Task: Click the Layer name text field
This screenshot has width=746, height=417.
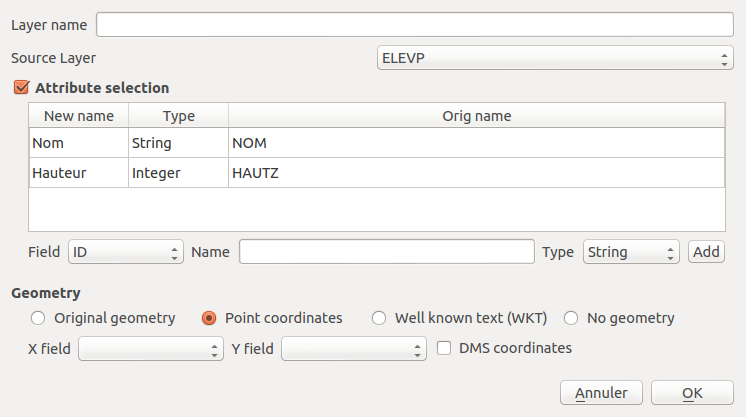Action: point(414,25)
